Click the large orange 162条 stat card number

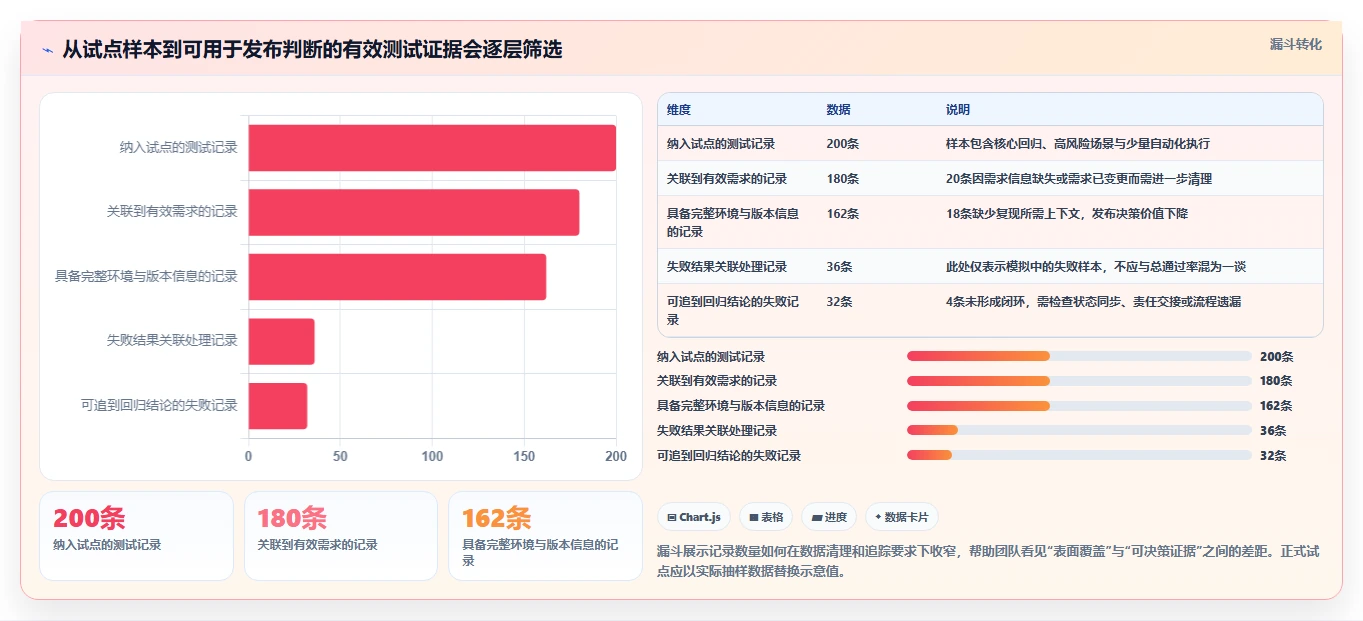tap(497, 518)
